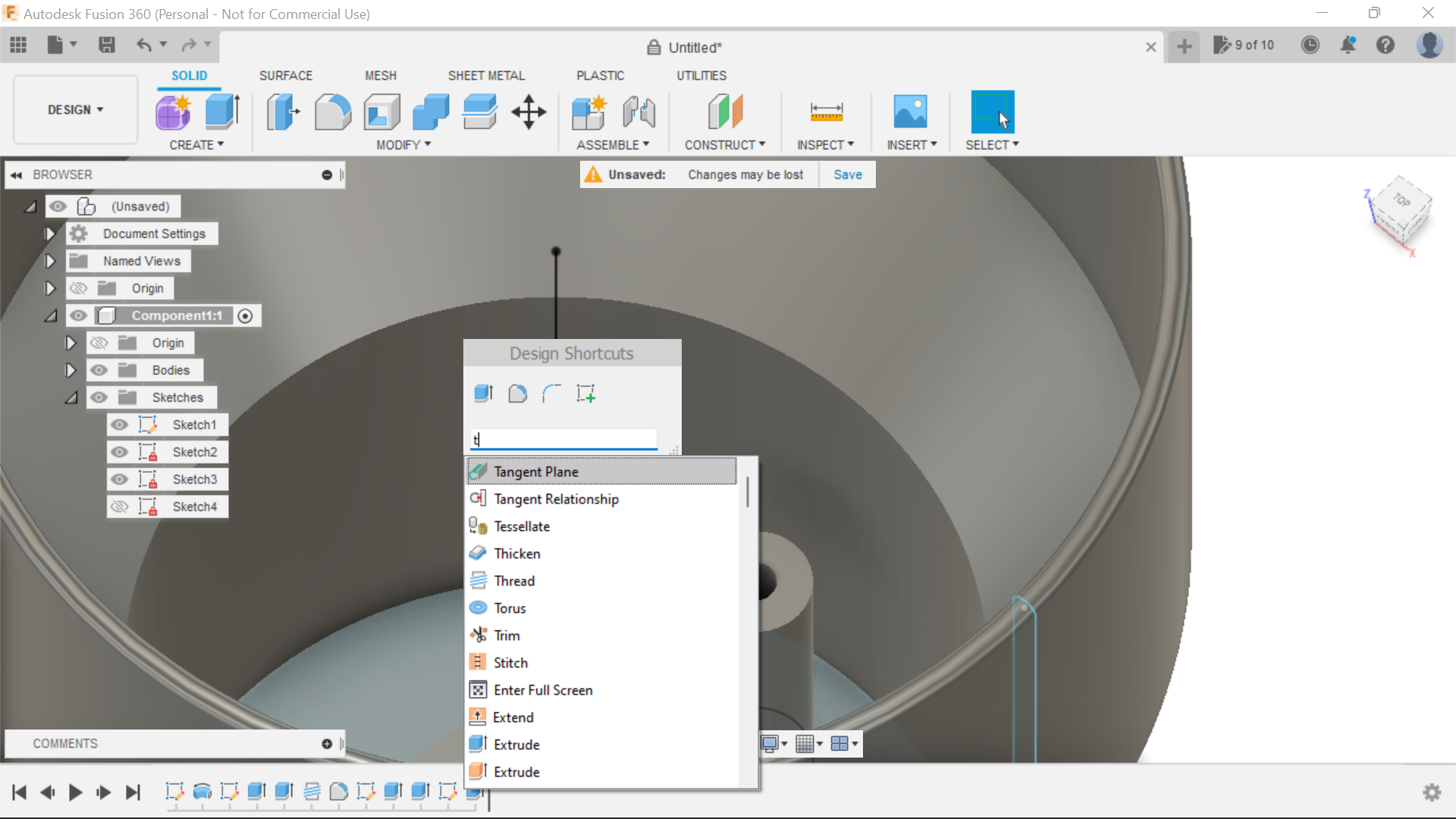Click the Select tool icon
1456x819 pixels.
(992, 112)
